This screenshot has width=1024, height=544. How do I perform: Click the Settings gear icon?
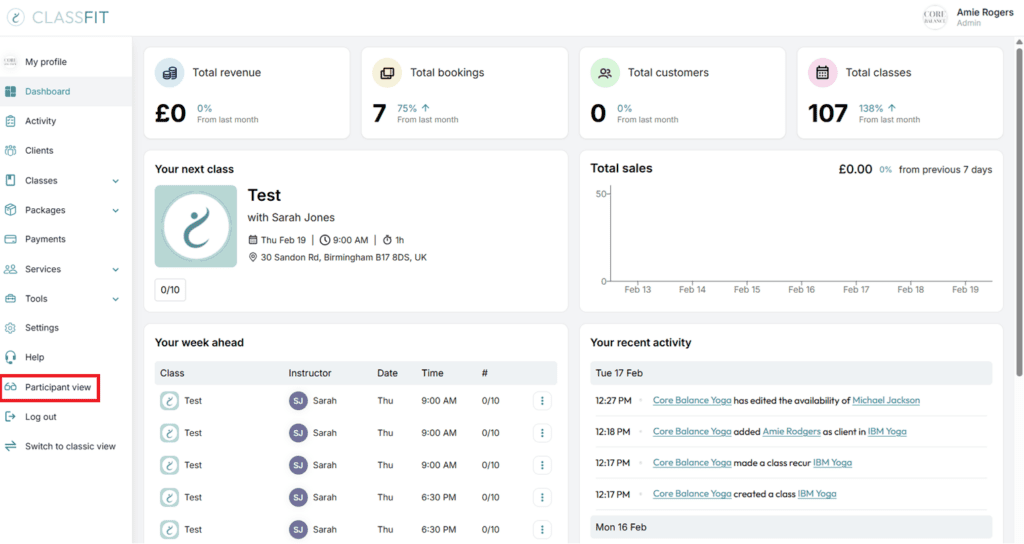pos(11,328)
